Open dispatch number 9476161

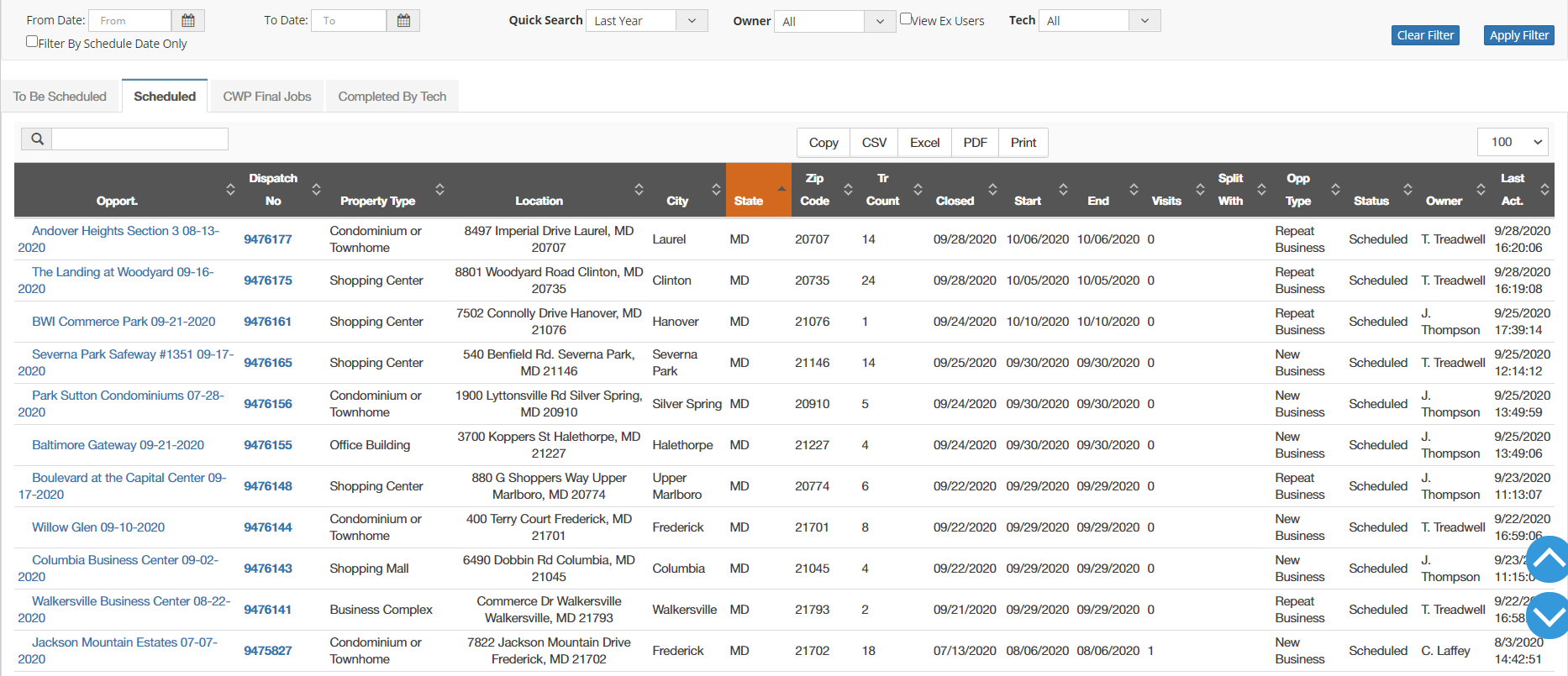click(x=268, y=322)
